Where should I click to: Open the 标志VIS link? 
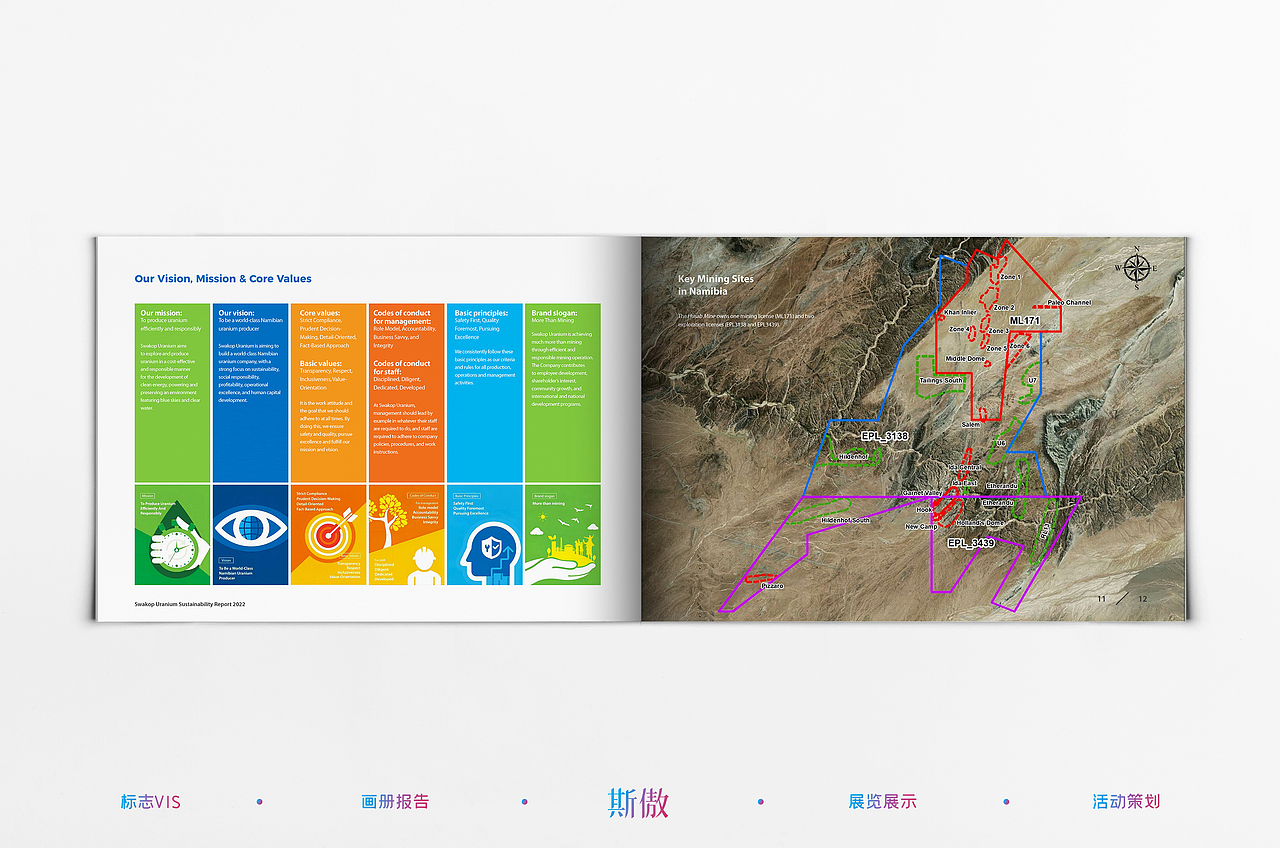tap(151, 802)
